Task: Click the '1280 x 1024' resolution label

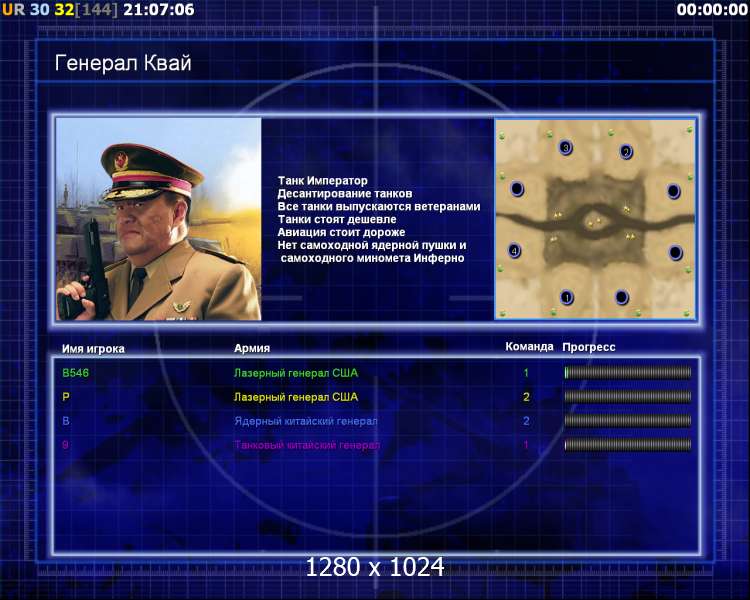Action: coord(375,567)
